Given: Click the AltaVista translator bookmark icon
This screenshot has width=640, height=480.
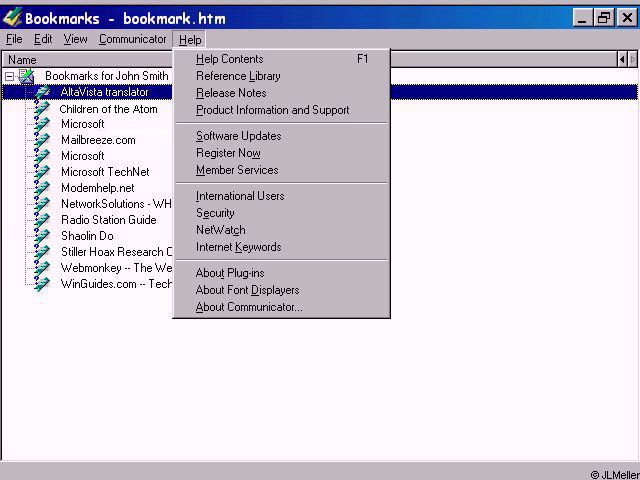Looking at the screenshot, I should tap(42, 92).
